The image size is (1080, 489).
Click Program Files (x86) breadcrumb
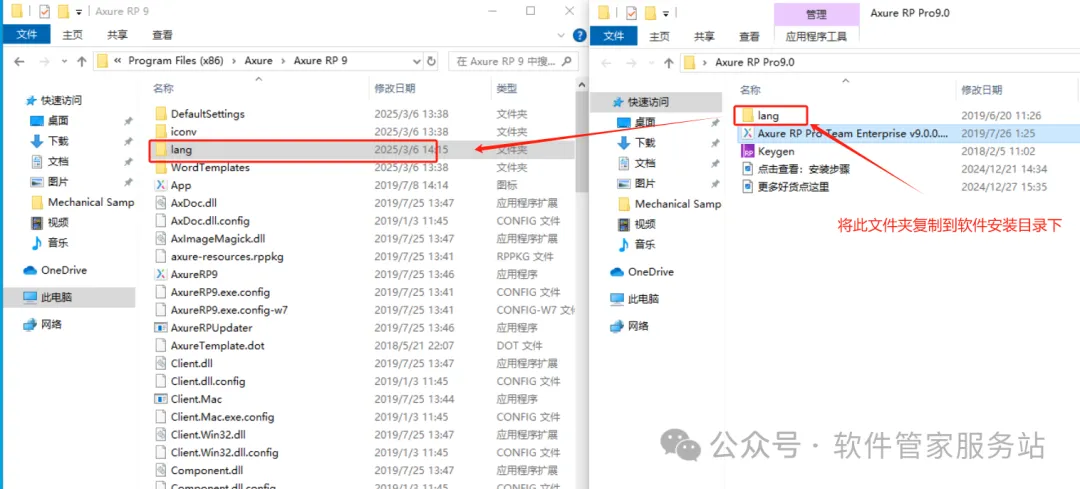tap(176, 61)
